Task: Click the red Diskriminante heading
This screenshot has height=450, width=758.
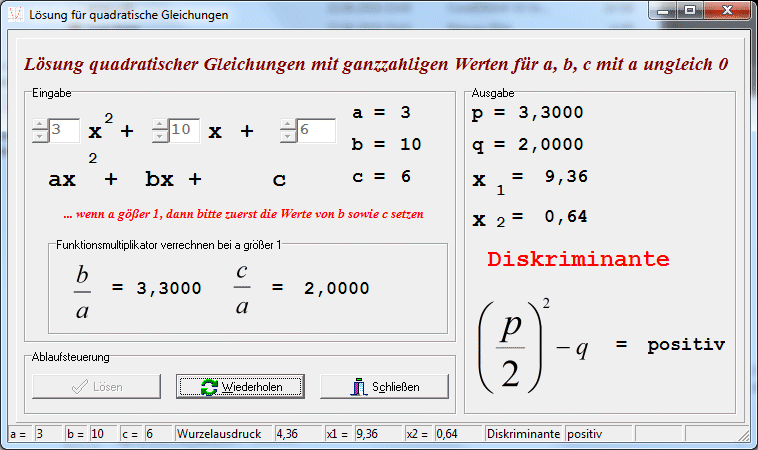Action: coord(578,259)
